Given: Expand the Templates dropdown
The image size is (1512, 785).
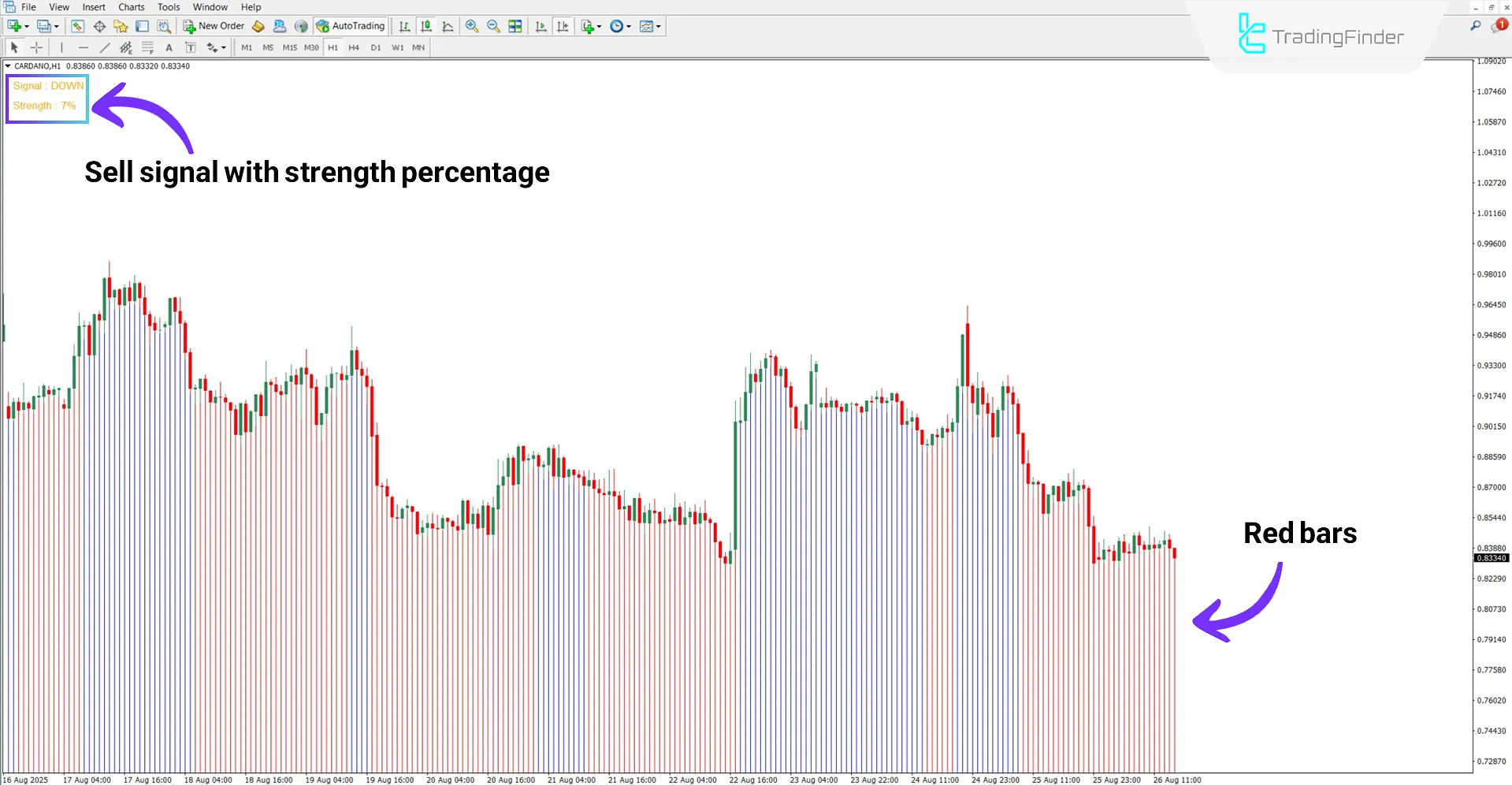Looking at the screenshot, I should pos(657,26).
